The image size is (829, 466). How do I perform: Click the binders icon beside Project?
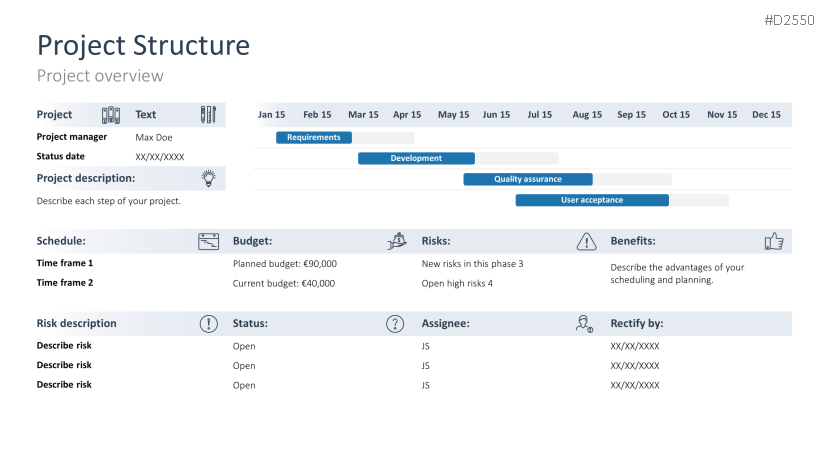(111, 114)
